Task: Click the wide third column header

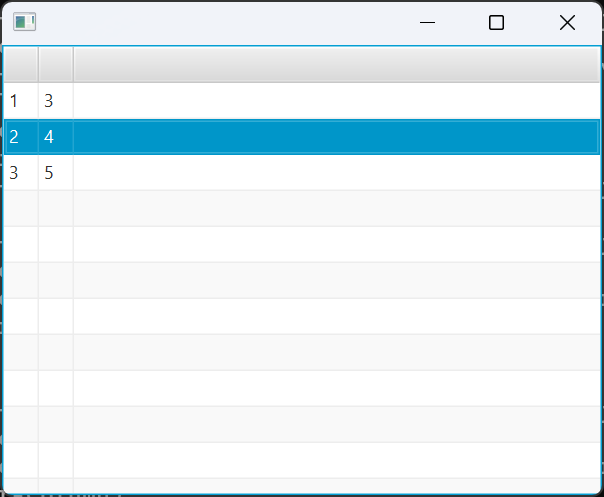Action: tap(336, 65)
